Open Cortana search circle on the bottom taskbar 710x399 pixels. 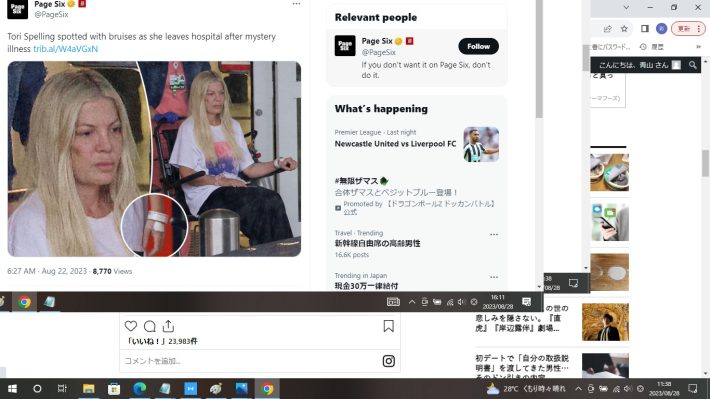[x=37, y=389]
